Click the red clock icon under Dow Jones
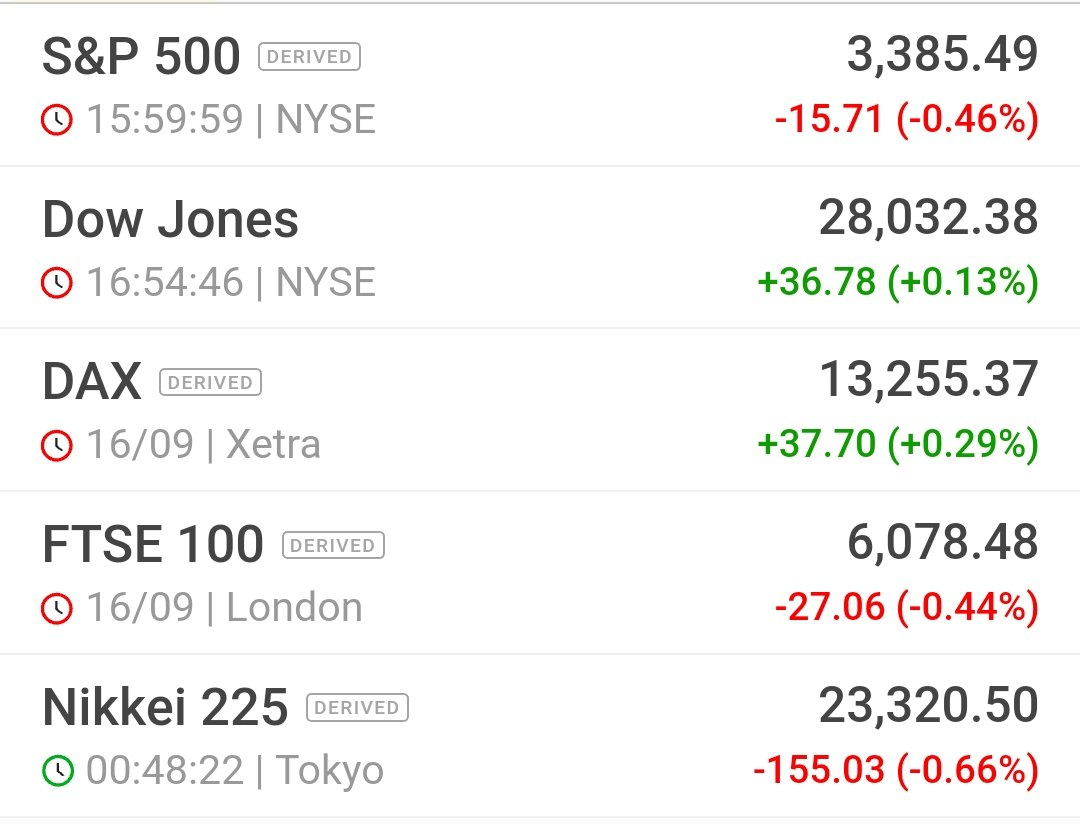The width and height of the screenshot is (1080, 824). click(x=56, y=282)
